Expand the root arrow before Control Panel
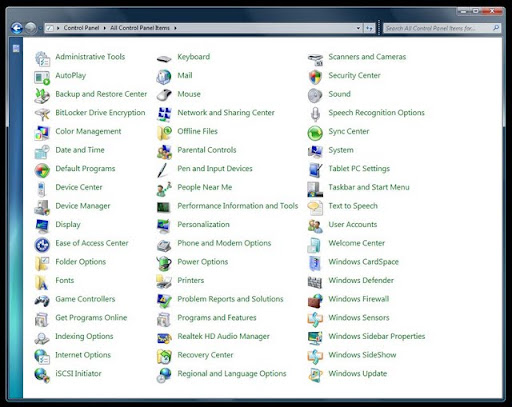512x407 pixels. (x=58, y=28)
